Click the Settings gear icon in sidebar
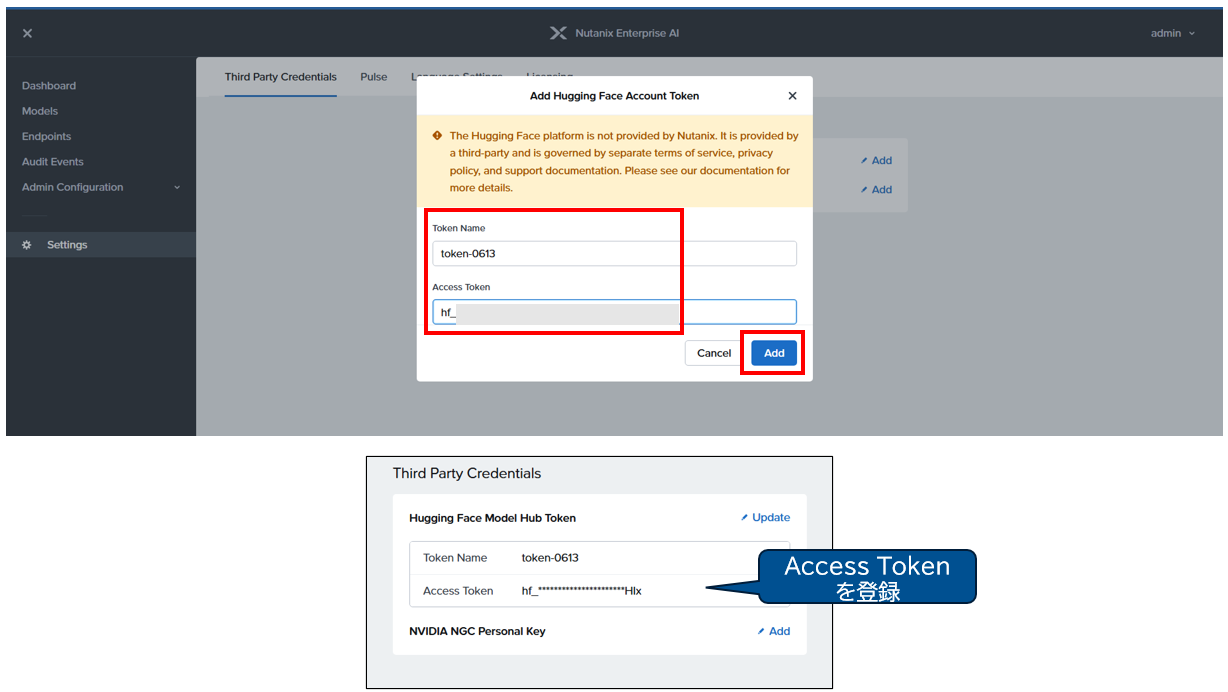The width and height of the screenshot is (1228, 692). [27, 245]
